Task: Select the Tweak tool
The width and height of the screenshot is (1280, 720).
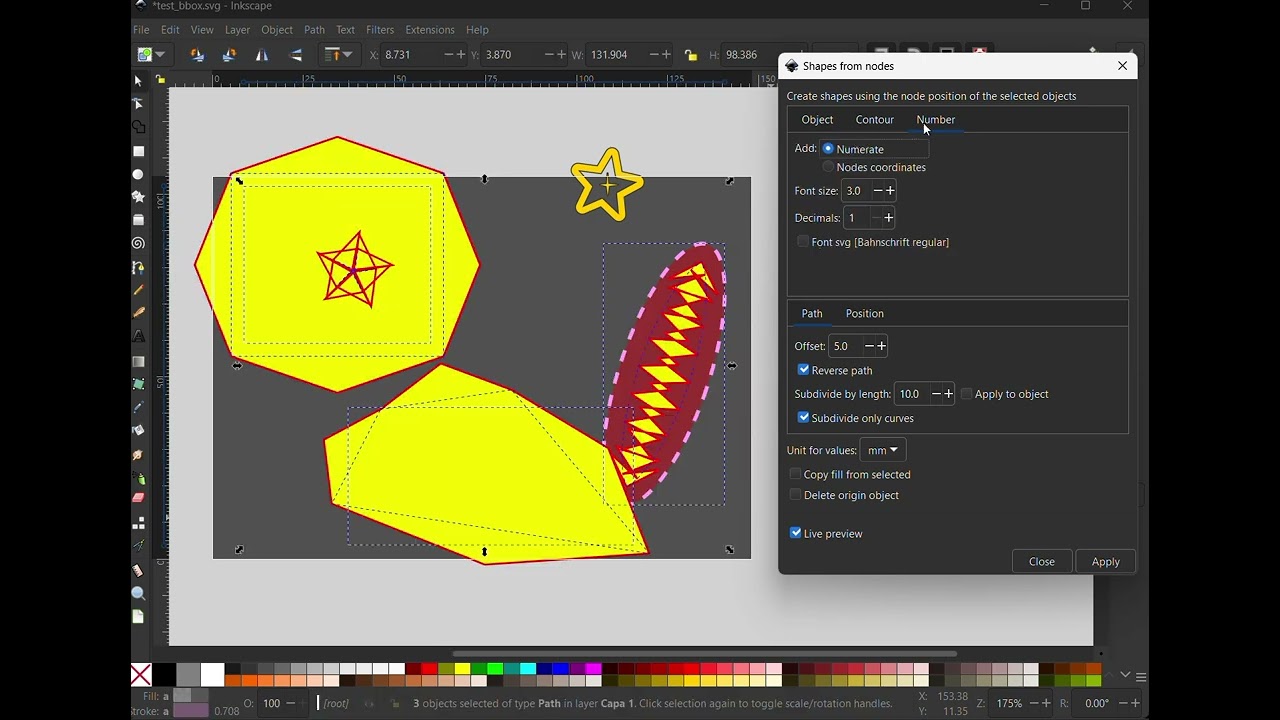Action: coord(139,455)
